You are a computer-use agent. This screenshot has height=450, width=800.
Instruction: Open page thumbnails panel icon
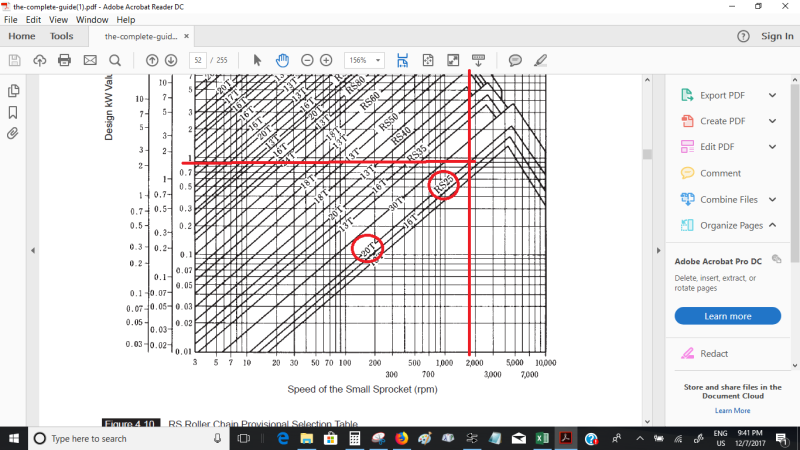point(13,91)
